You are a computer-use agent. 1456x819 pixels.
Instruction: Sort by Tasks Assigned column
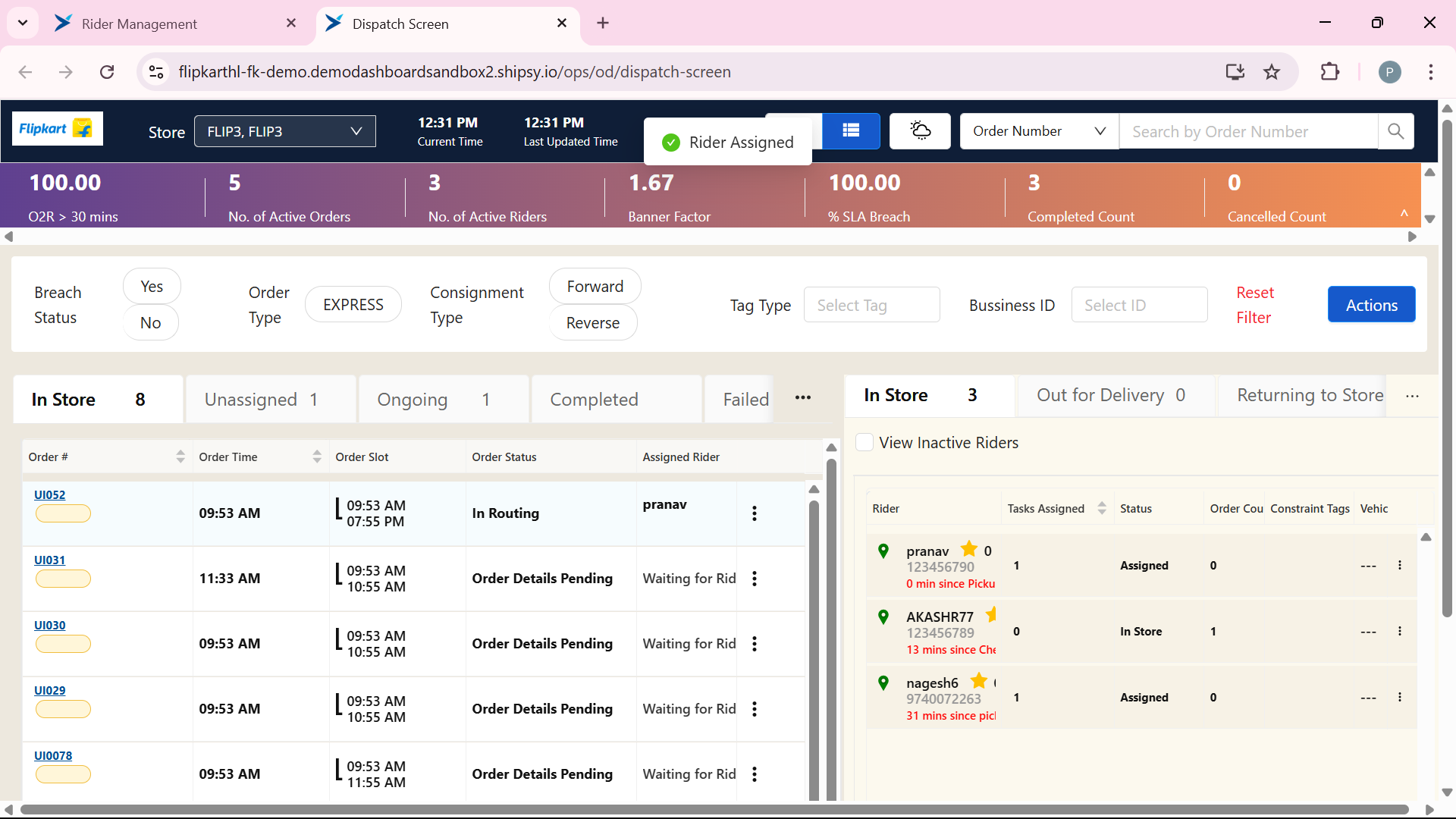click(x=1102, y=509)
